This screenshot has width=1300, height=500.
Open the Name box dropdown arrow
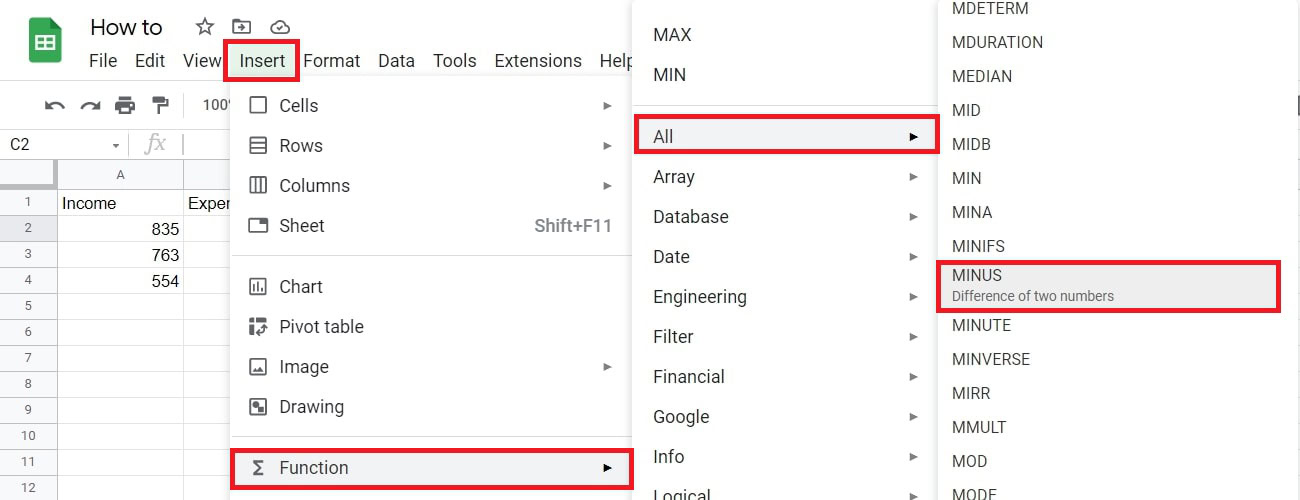[116, 145]
